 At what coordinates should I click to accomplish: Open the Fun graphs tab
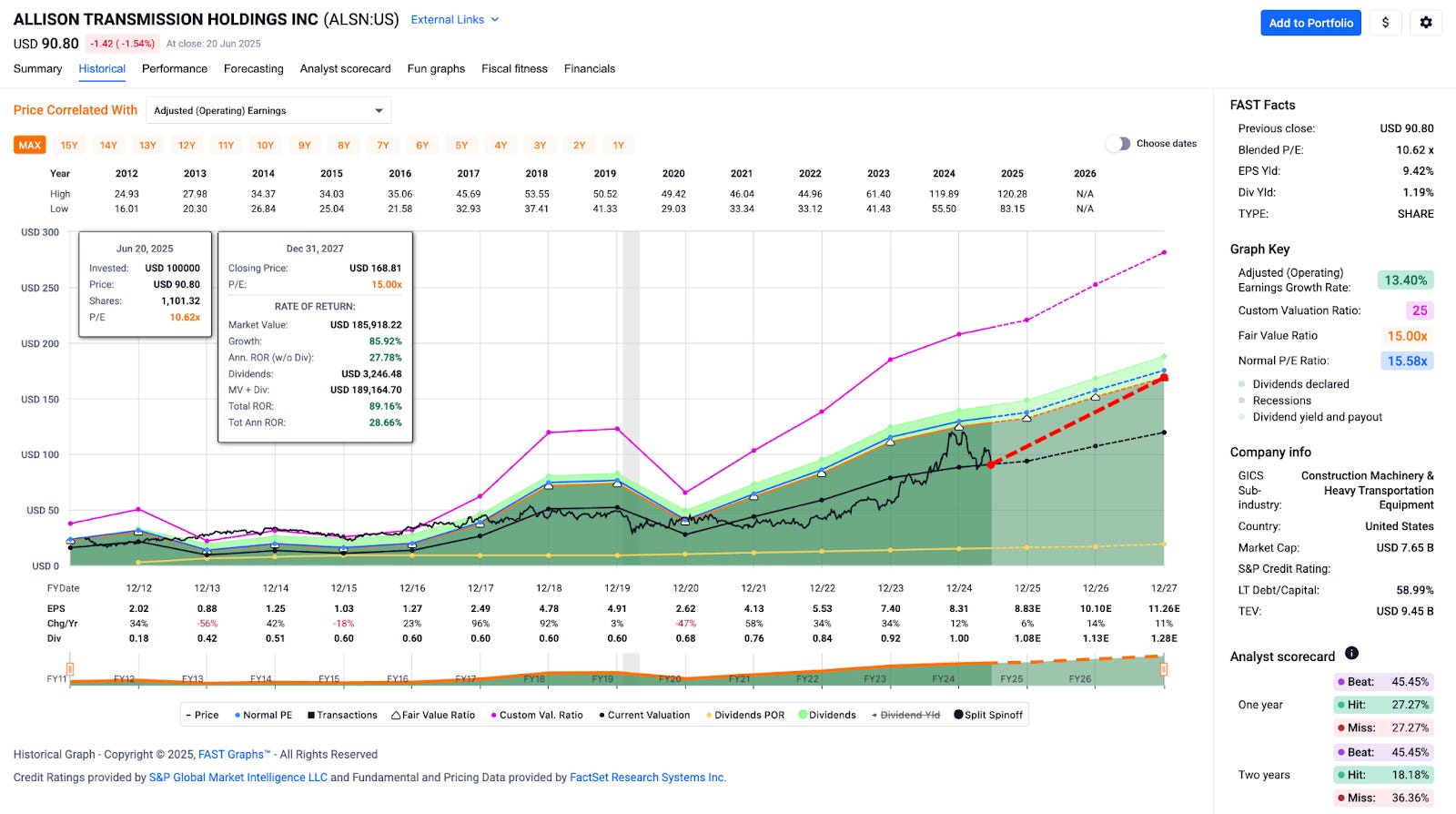coord(436,68)
